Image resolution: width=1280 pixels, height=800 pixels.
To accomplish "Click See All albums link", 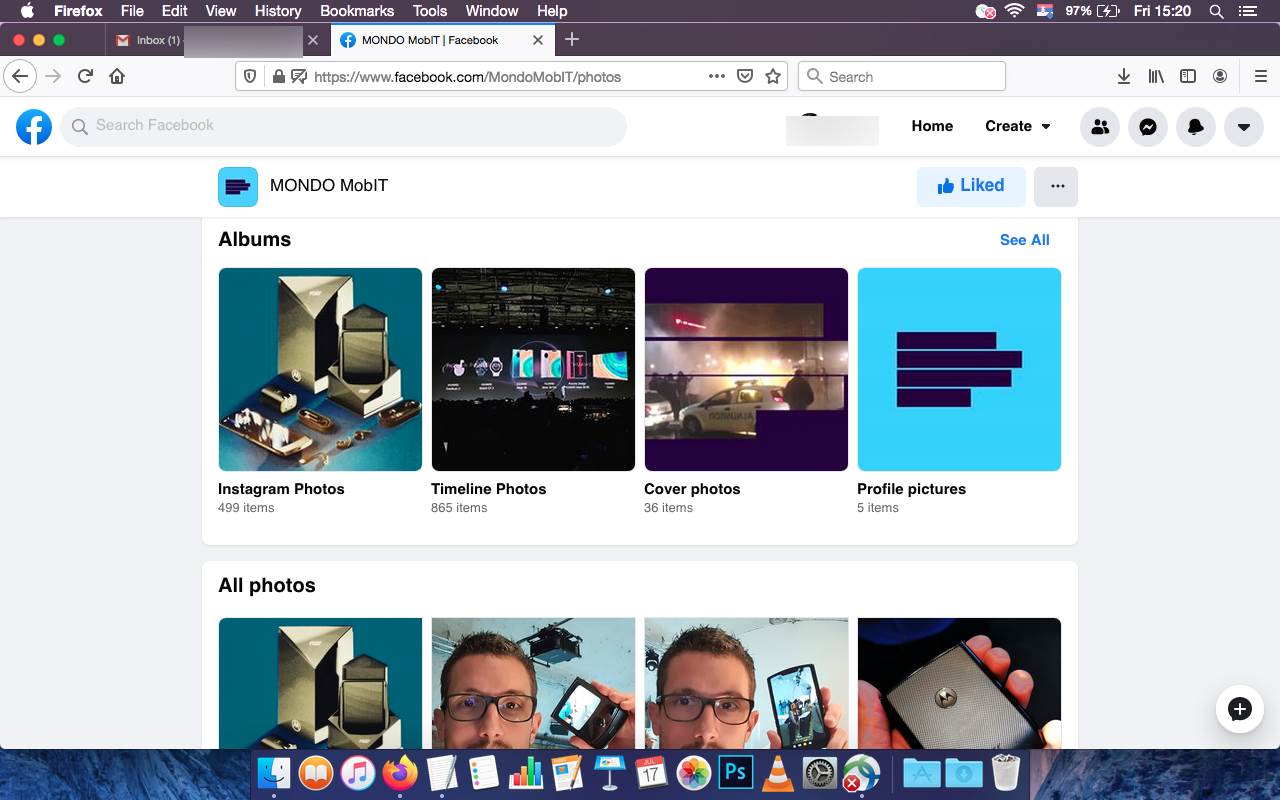I will pyautogui.click(x=1024, y=240).
